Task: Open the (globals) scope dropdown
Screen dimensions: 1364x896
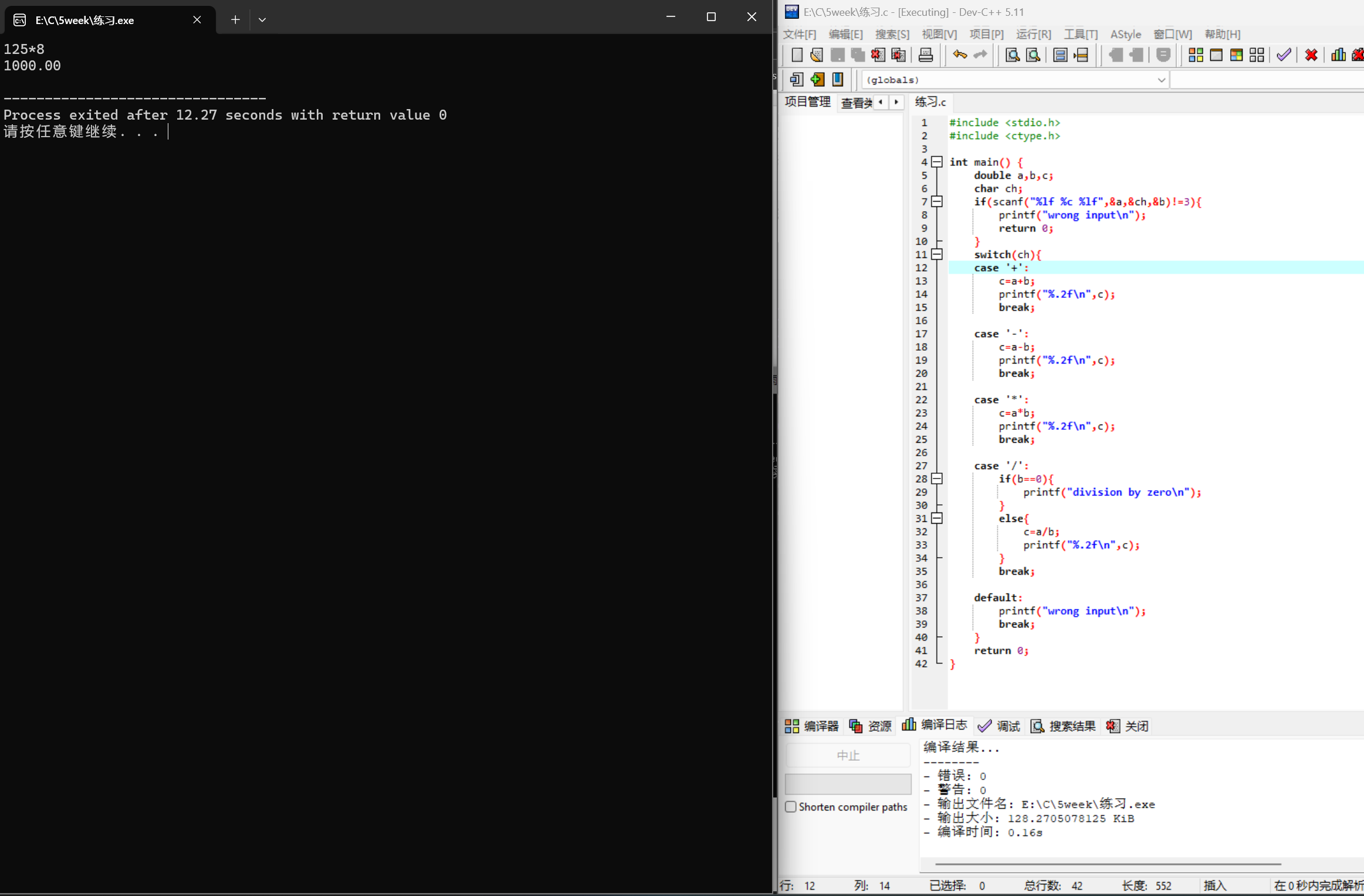Action: pyautogui.click(x=1161, y=80)
